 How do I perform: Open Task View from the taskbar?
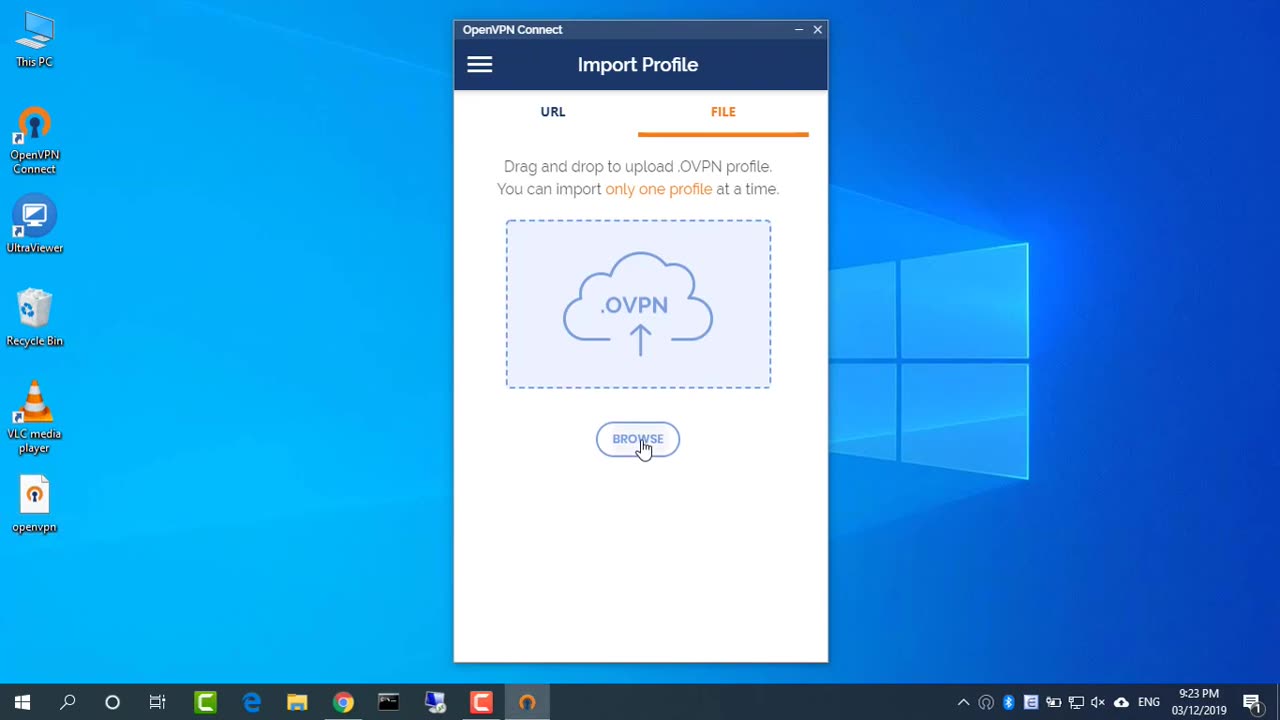tap(158, 702)
